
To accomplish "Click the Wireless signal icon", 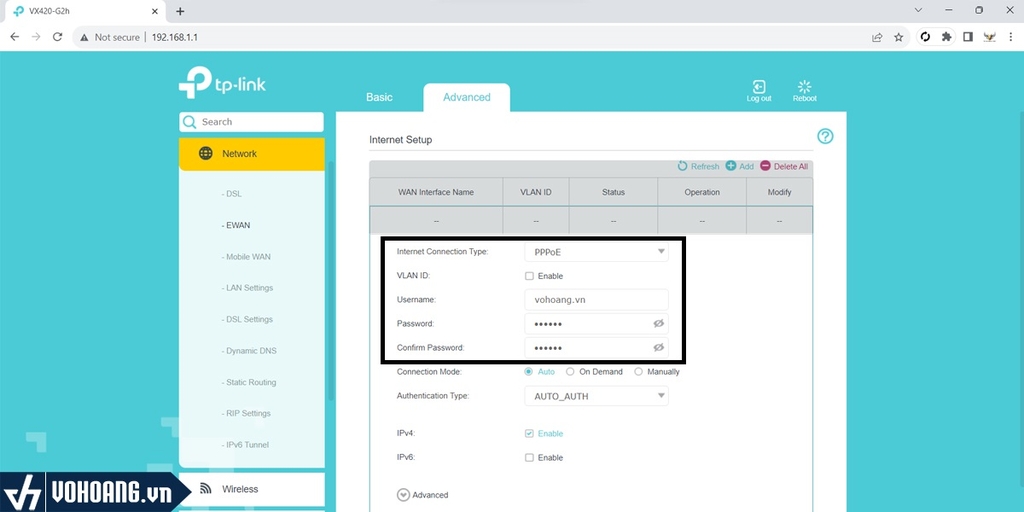I will [205, 488].
